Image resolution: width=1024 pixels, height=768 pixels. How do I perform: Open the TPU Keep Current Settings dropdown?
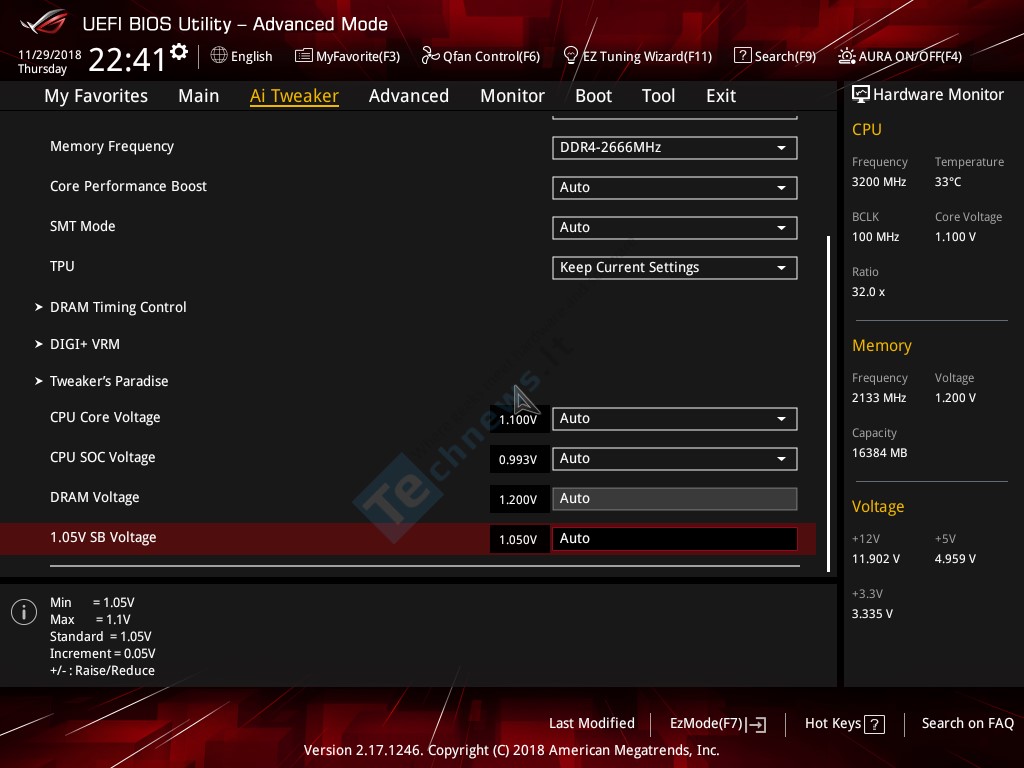tap(674, 268)
